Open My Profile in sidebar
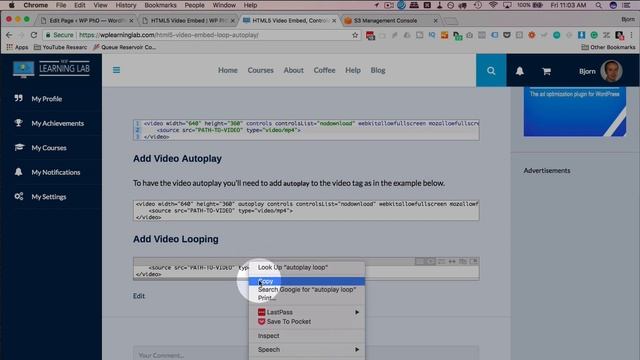Image resolution: width=640 pixels, height=360 pixels. click(x=47, y=99)
